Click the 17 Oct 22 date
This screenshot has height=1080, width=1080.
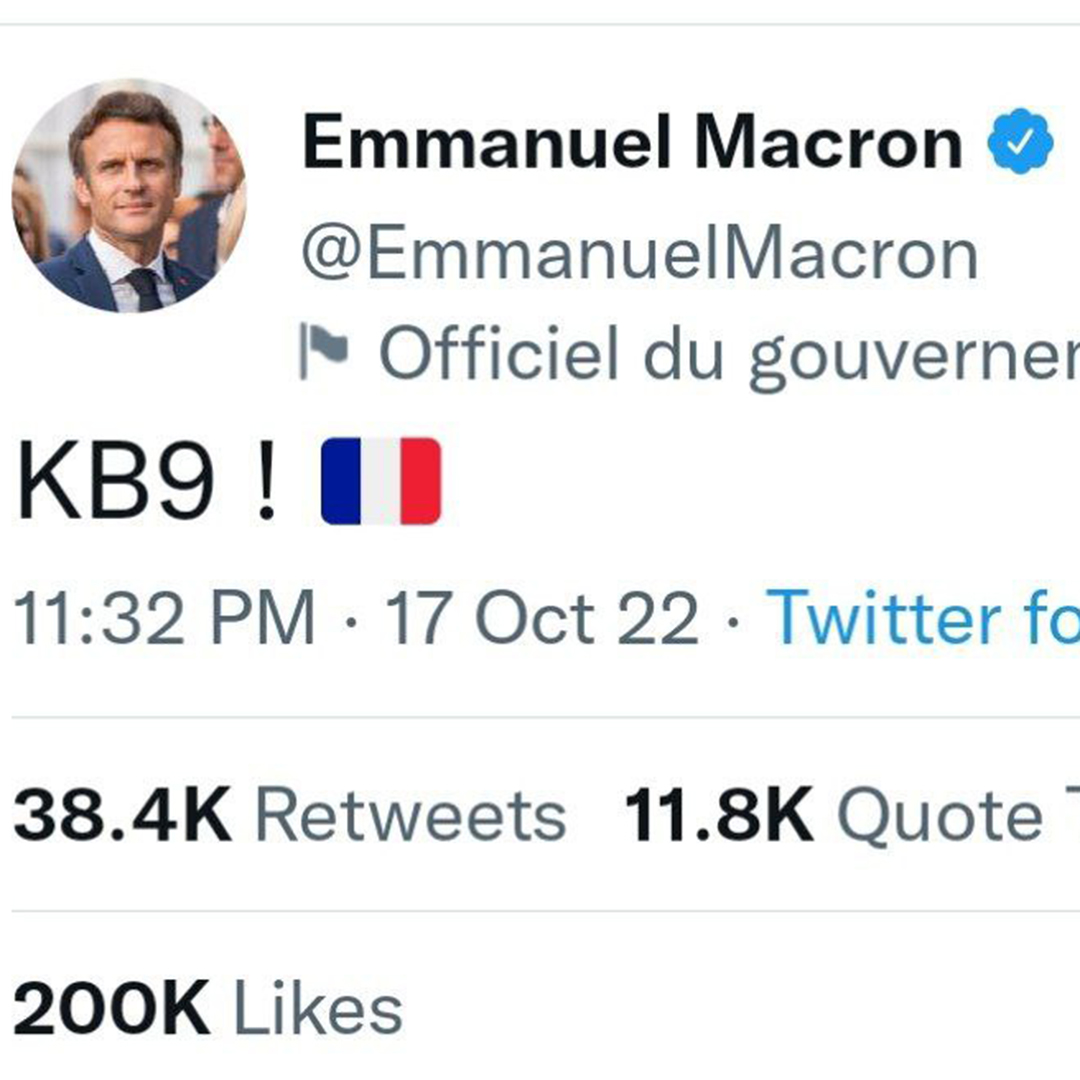(542, 617)
